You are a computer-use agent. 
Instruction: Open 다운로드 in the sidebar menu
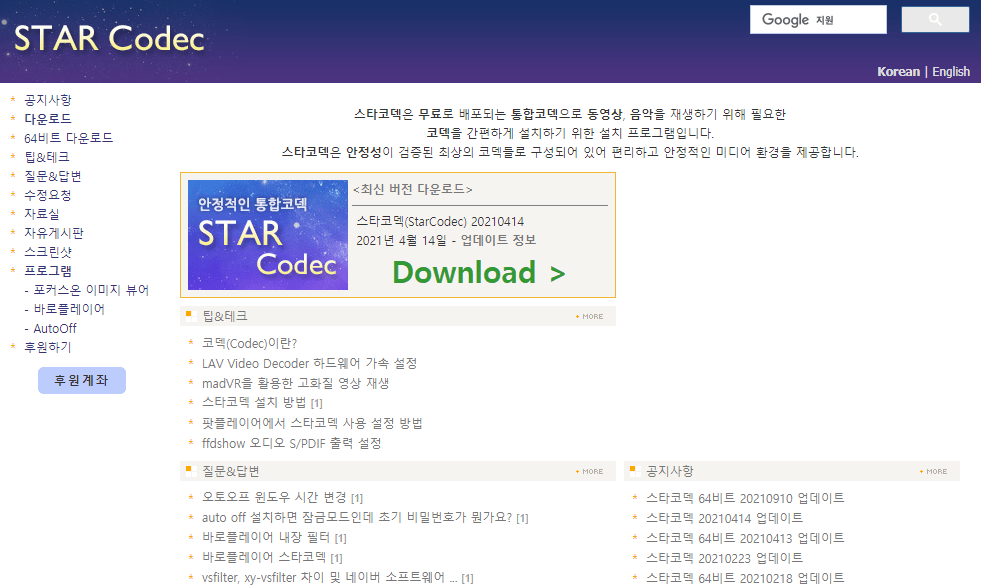click(48, 119)
